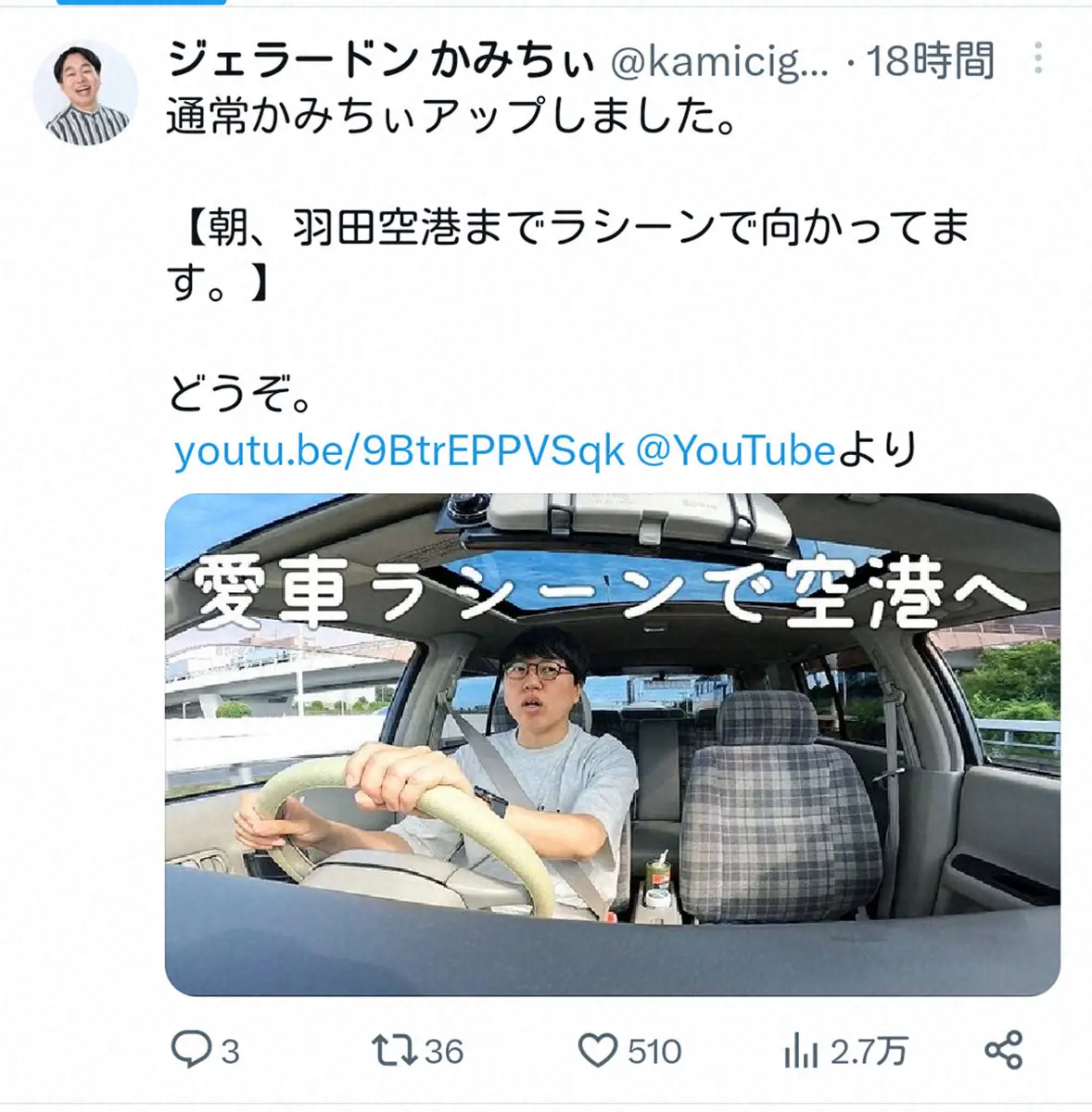Click the 愛車ラシーンで空港へ title overlay
Image resolution: width=1092 pixels, height=1112 pixels.
tap(612, 593)
